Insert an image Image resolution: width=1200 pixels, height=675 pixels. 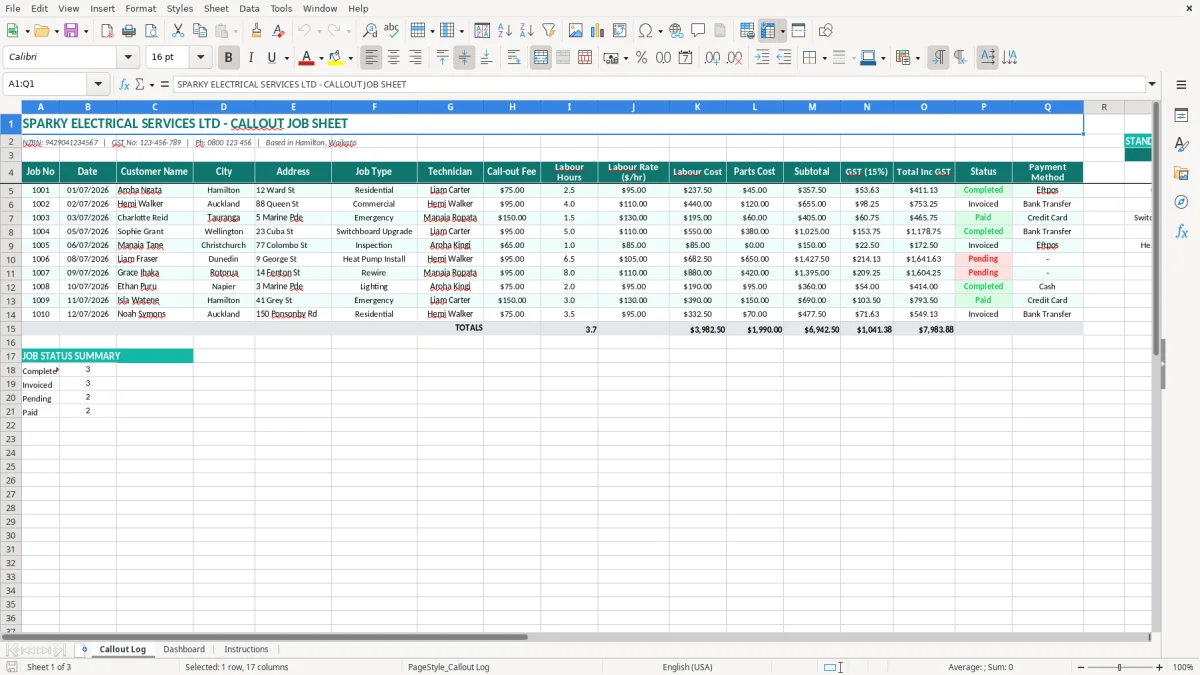(x=576, y=31)
